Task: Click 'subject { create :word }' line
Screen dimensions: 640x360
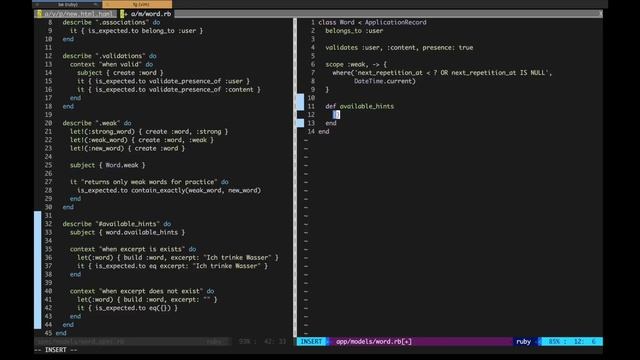Action: point(120,73)
